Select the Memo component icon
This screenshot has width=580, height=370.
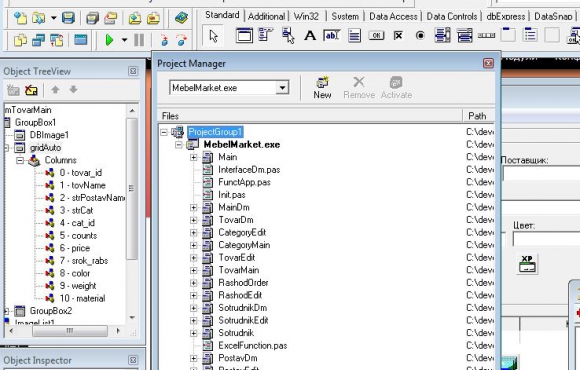click(x=354, y=36)
